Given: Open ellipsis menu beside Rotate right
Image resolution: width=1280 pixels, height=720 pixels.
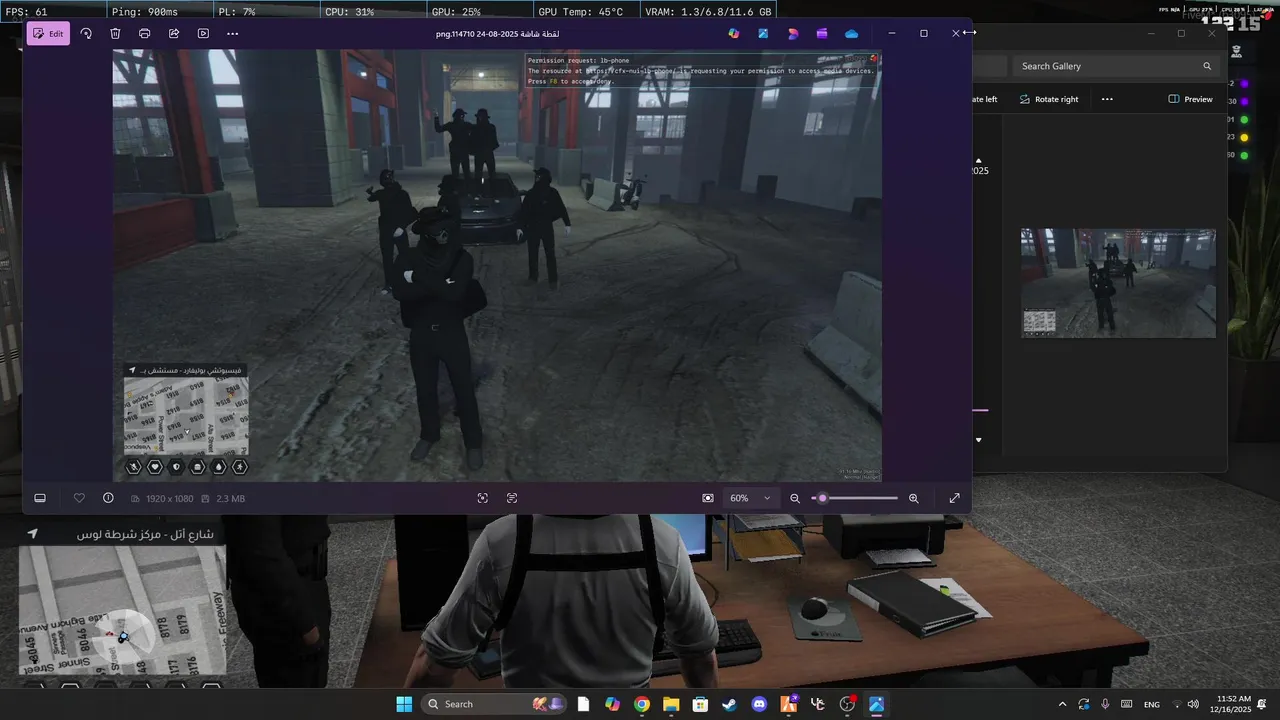Looking at the screenshot, I should click(x=1107, y=99).
